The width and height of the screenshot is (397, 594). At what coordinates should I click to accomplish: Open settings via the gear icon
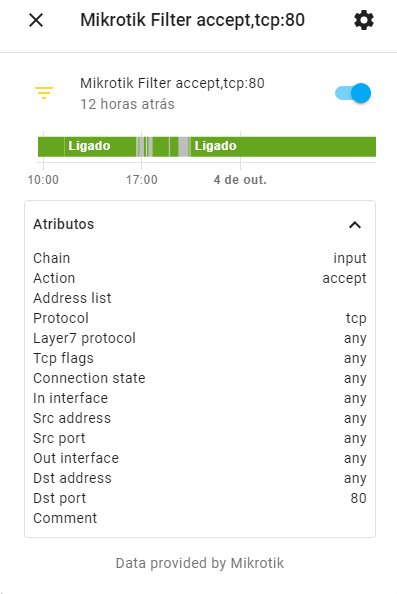coord(364,20)
